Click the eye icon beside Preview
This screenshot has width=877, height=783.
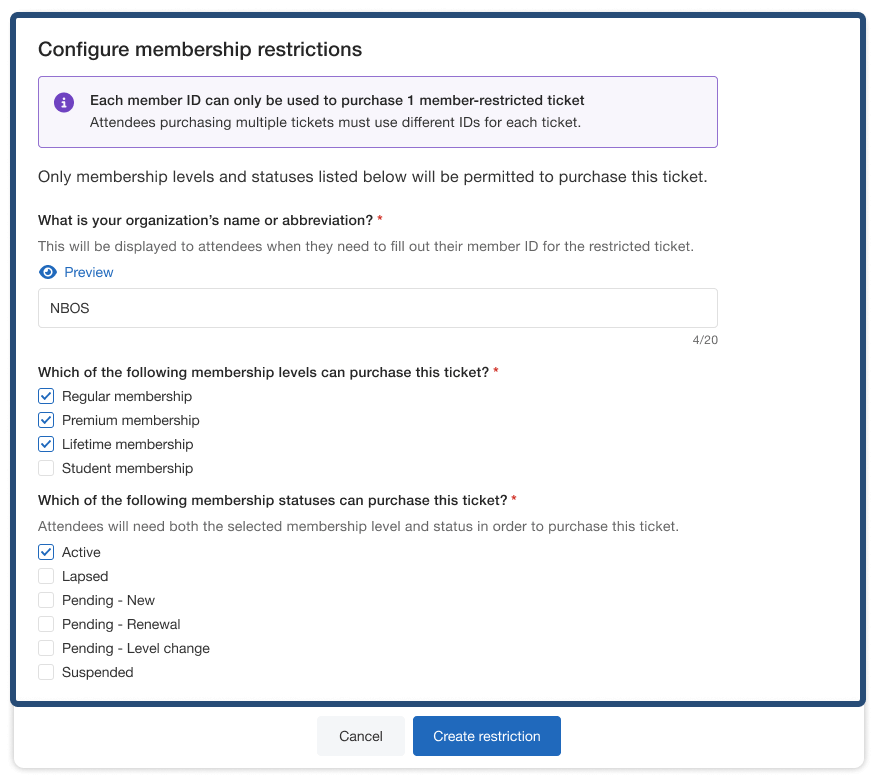point(47,272)
